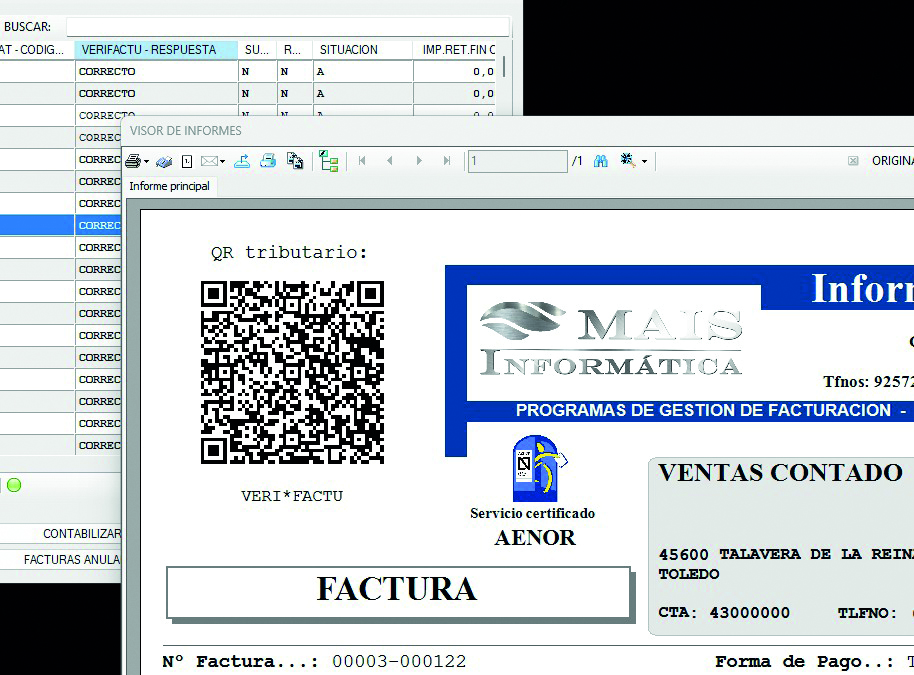Viewport: 914px width, 675px height.
Task: Go to next report page arrow
Action: coord(419,161)
